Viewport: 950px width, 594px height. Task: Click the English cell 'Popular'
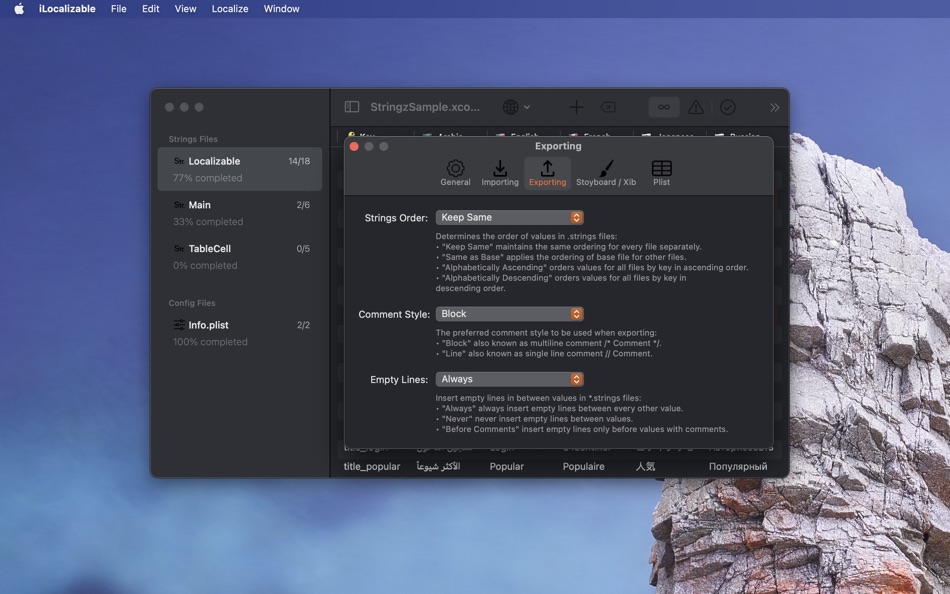[507, 466]
